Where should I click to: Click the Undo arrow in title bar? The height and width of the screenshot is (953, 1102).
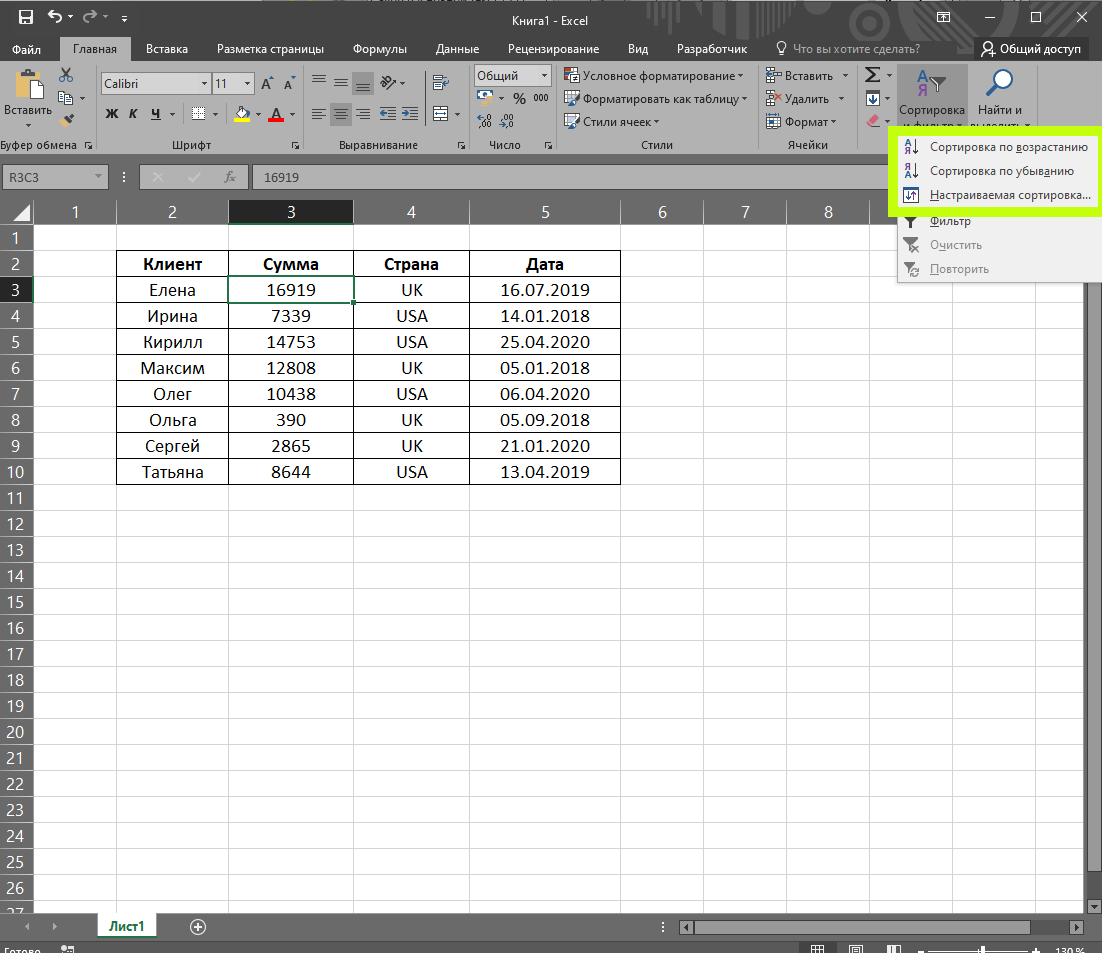pos(54,17)
